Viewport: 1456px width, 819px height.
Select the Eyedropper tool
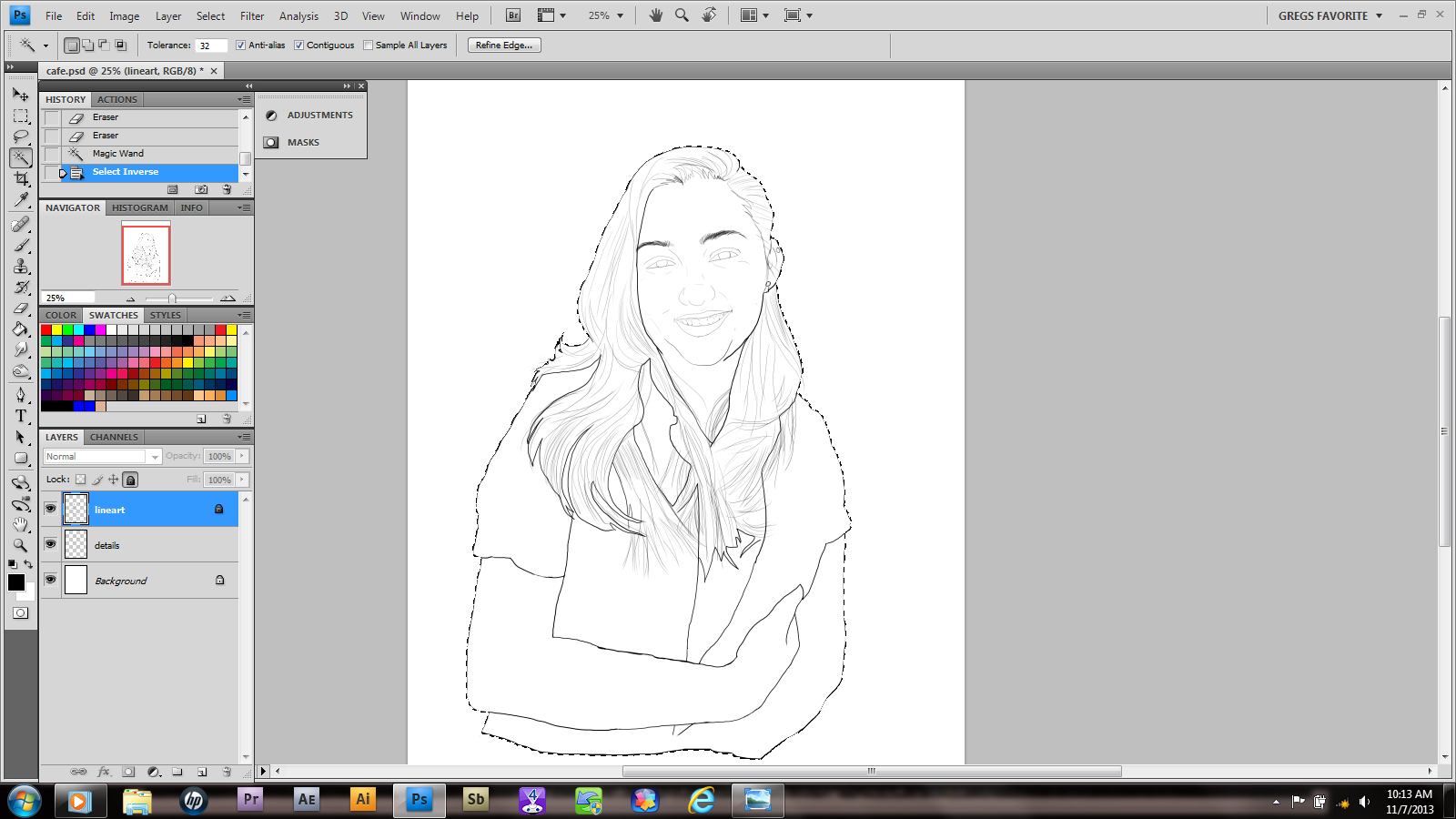click(20, 200)
